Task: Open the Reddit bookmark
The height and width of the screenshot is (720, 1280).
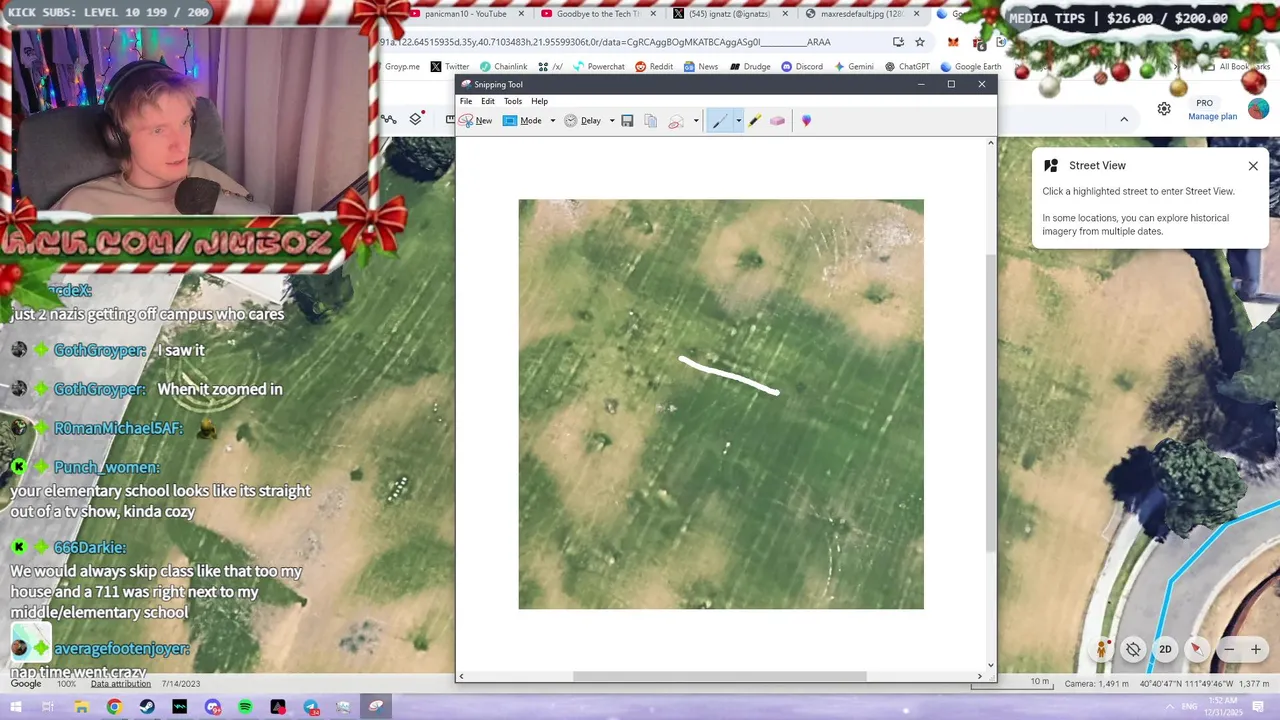Action: pyautogui.click(x=654, y=67)
